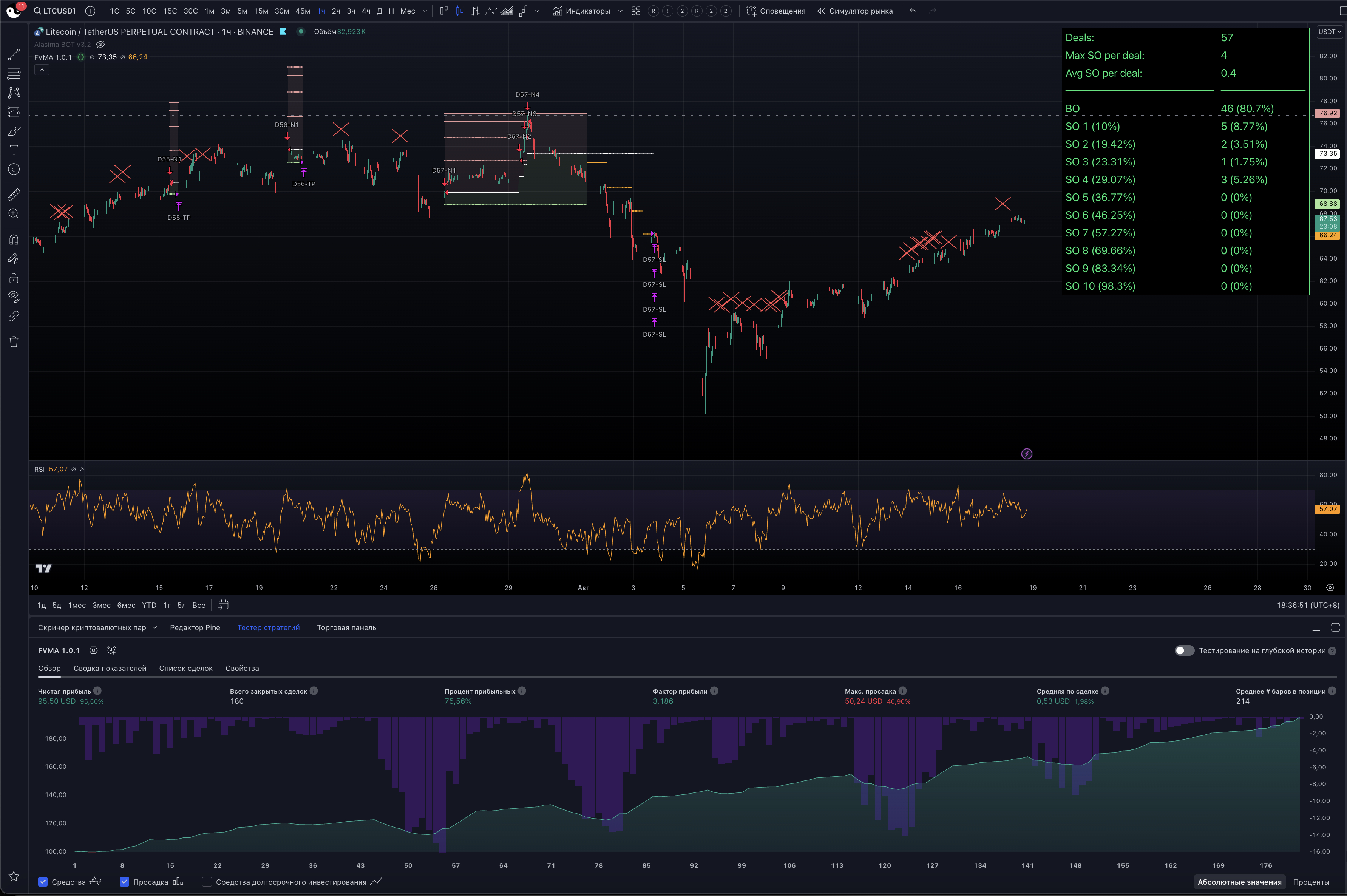This screenshot has height=896, width=1347.
Task: Expand the timeframe list dropdown arrow
Action: (425, 11)
